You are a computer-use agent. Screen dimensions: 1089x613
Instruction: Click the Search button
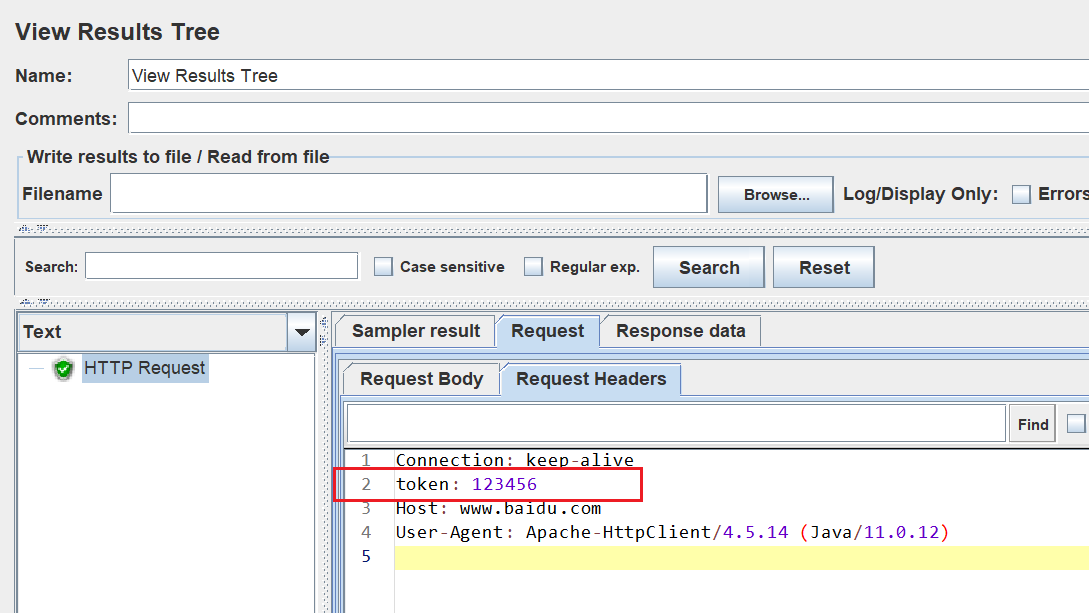[x=708, y=267]
